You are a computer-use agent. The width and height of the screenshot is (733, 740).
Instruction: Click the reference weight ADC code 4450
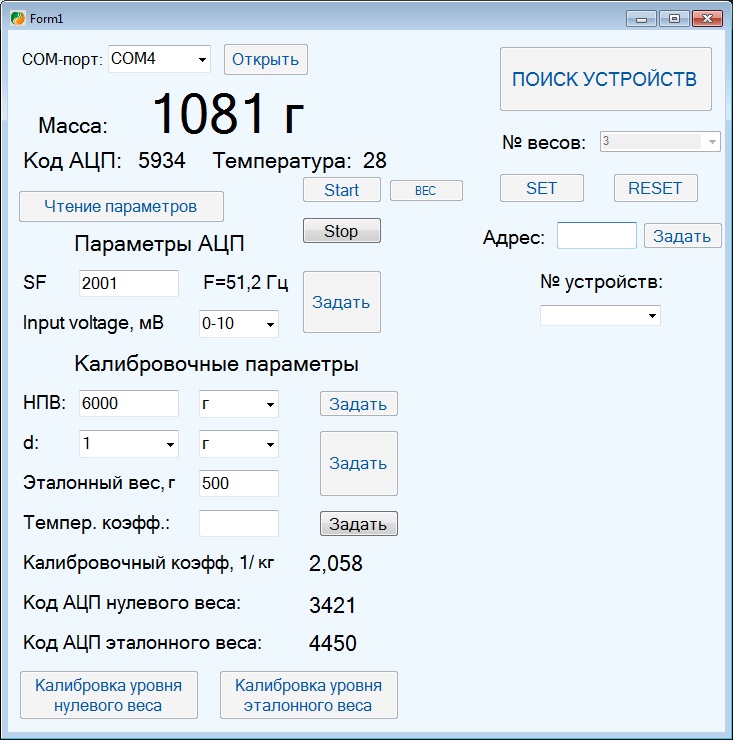[333, 643]
